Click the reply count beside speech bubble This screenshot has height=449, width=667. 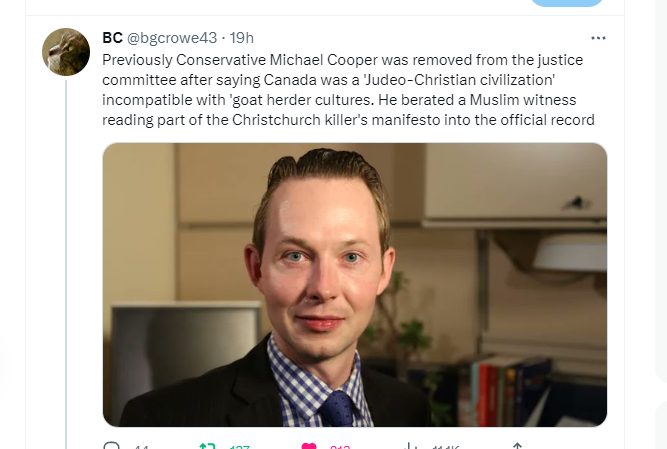141,447
